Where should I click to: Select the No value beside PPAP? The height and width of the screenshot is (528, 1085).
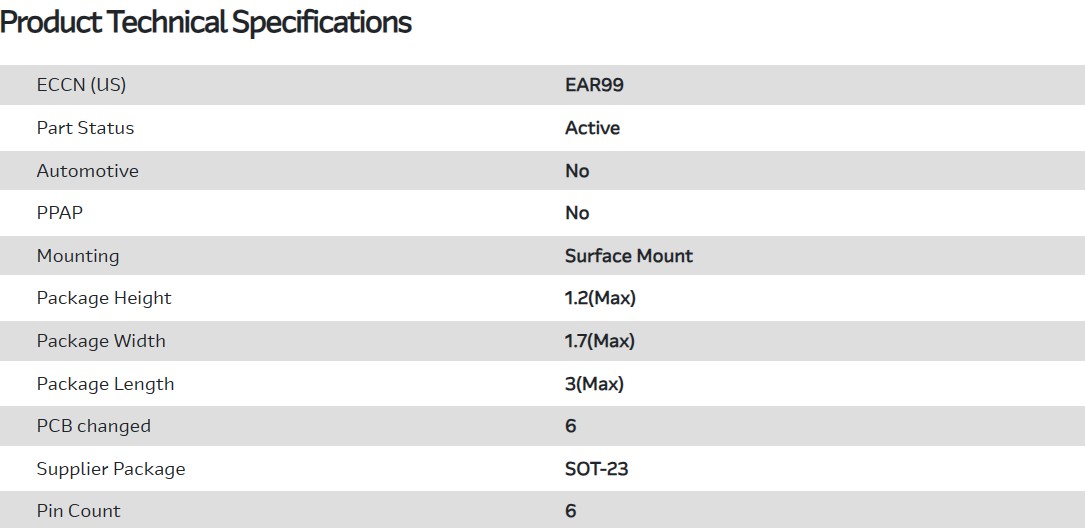(x=577, y=213)
